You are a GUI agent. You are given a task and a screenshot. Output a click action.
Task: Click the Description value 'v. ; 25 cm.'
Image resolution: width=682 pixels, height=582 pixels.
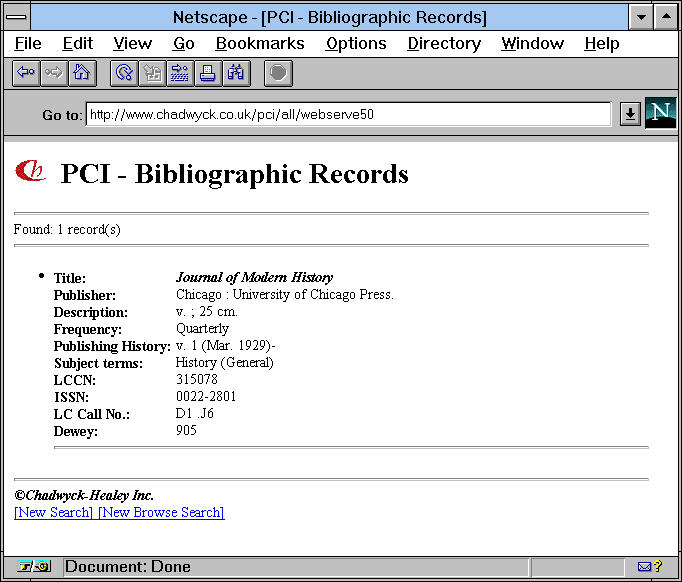[x=207, y=311]
